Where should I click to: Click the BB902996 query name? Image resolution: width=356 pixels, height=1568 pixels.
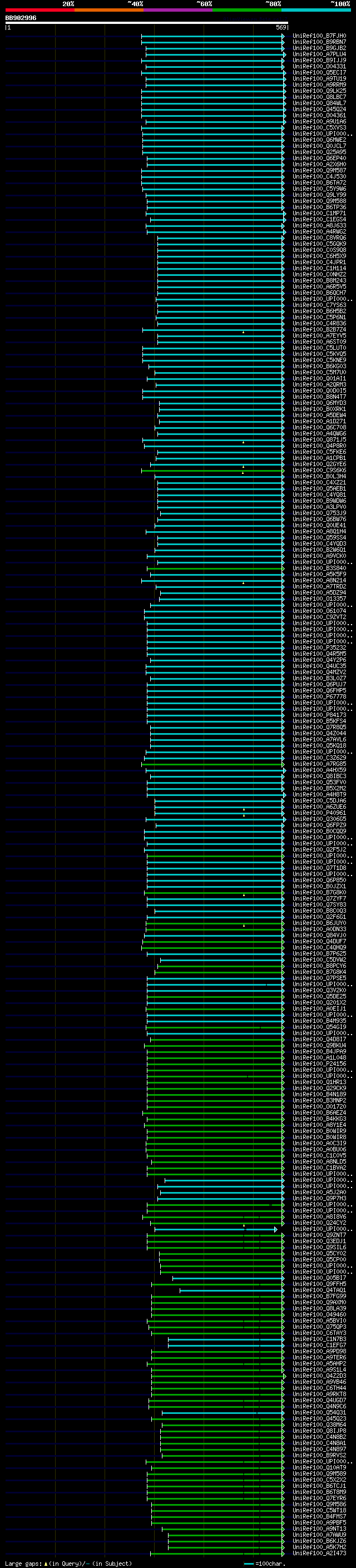point(21,18)
